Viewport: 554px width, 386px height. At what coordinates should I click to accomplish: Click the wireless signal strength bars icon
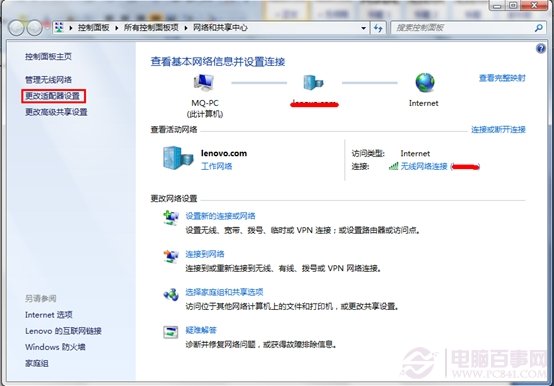point(393,166)
